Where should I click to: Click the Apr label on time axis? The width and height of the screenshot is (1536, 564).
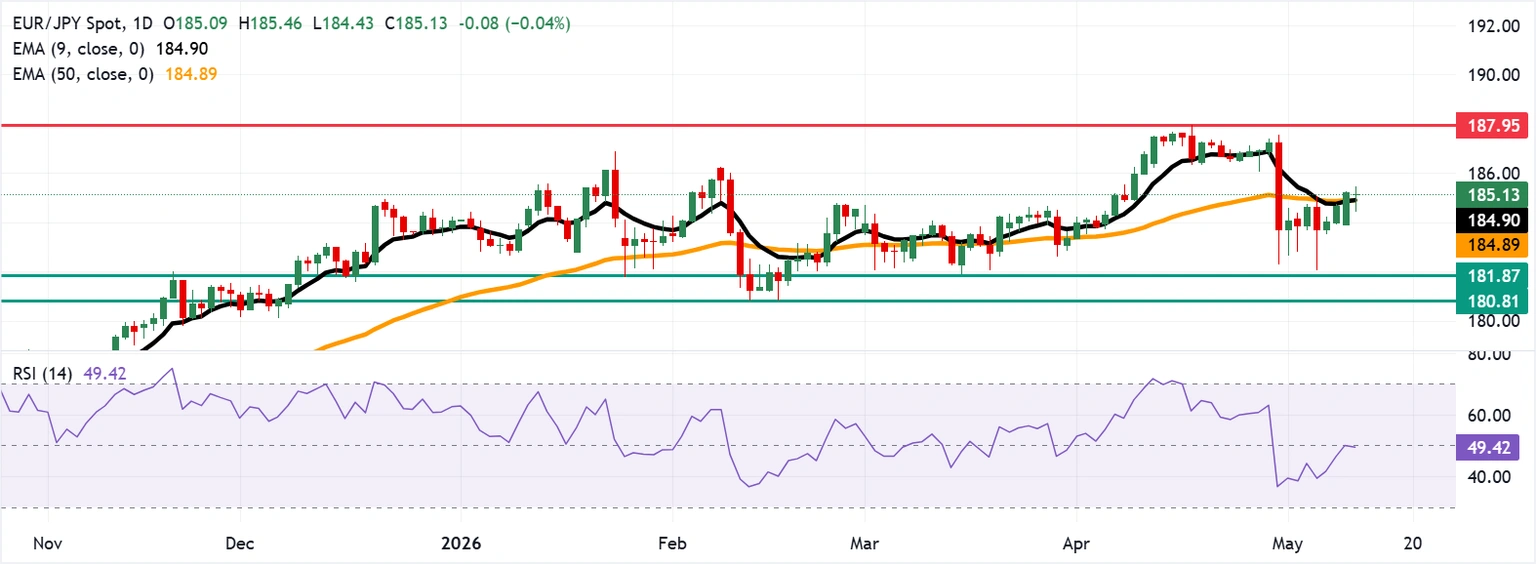point(1075,544)
